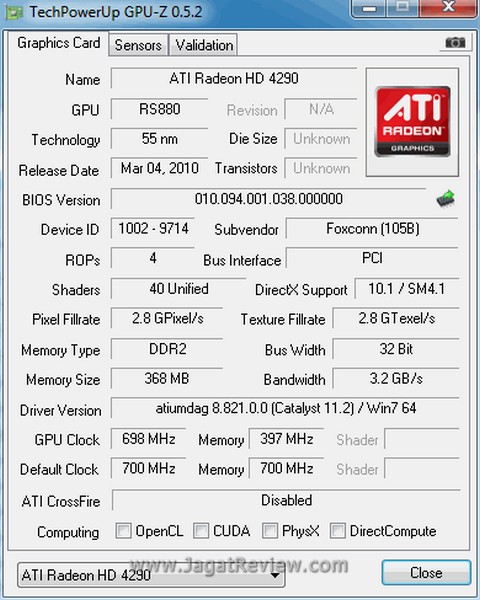Toggle the DirectCompute checkbox
The height and width of the screenshot is (600, 480).
338,531
